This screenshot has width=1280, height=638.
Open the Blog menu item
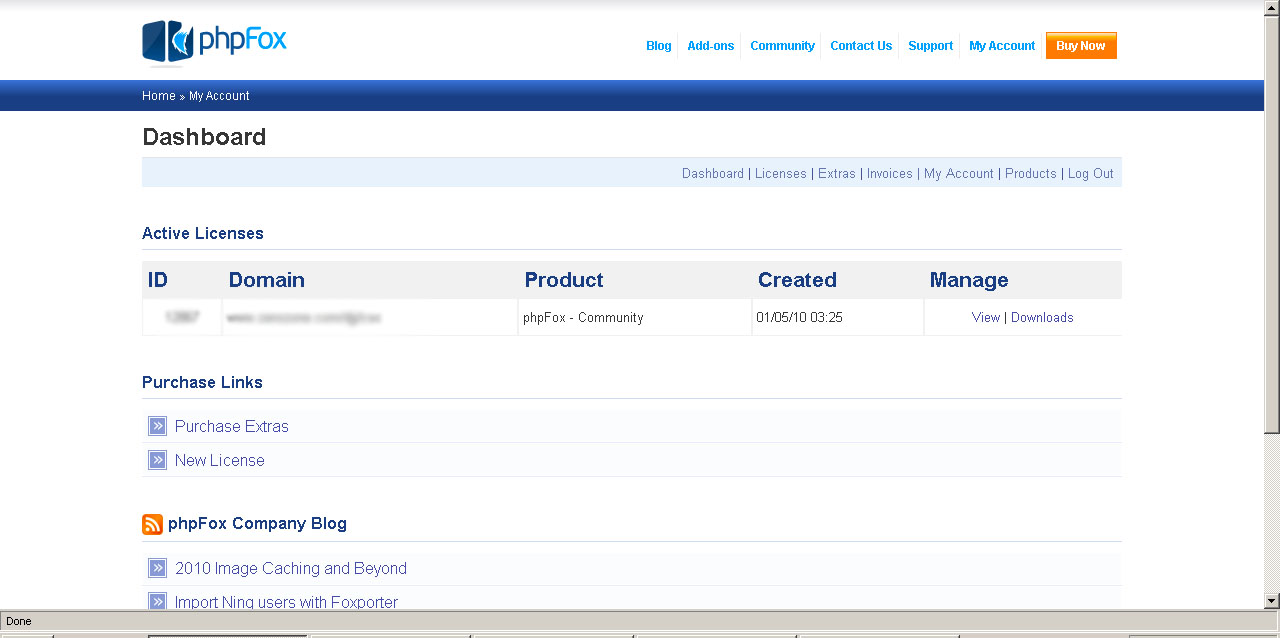point(659,46)
